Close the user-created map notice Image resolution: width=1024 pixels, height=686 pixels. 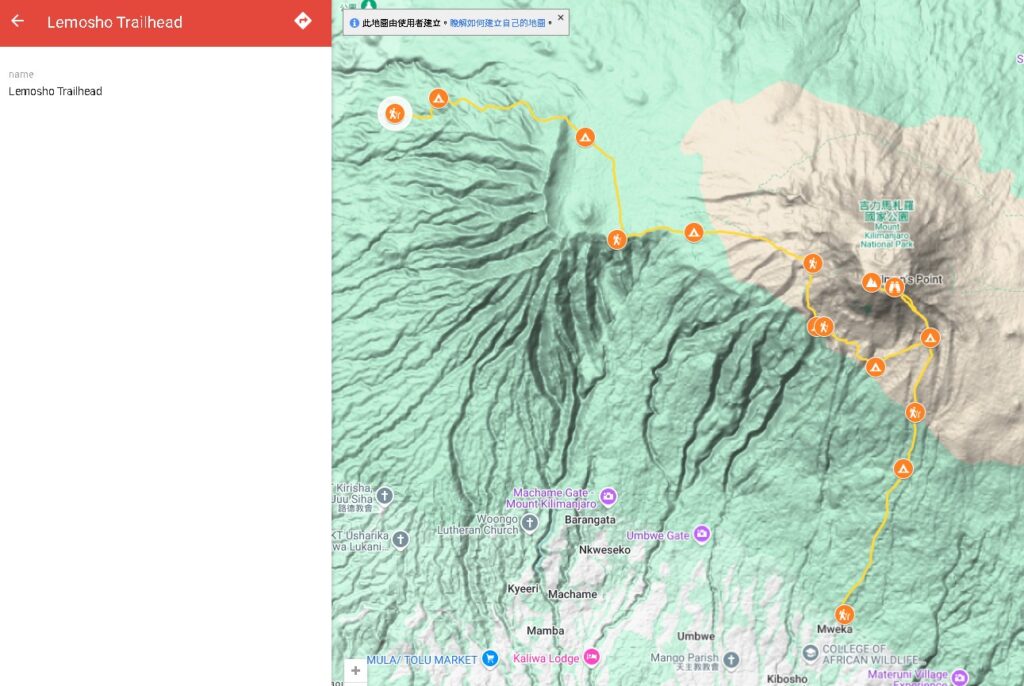[x=560, y=17]
